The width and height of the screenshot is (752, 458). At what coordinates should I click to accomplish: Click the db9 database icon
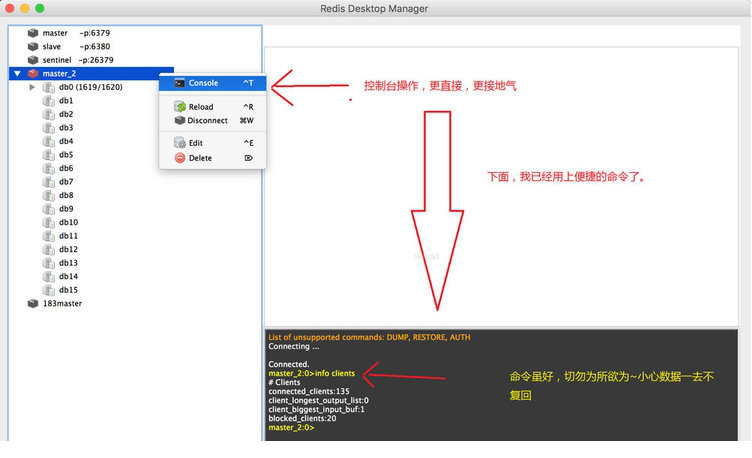pos(48,209)
